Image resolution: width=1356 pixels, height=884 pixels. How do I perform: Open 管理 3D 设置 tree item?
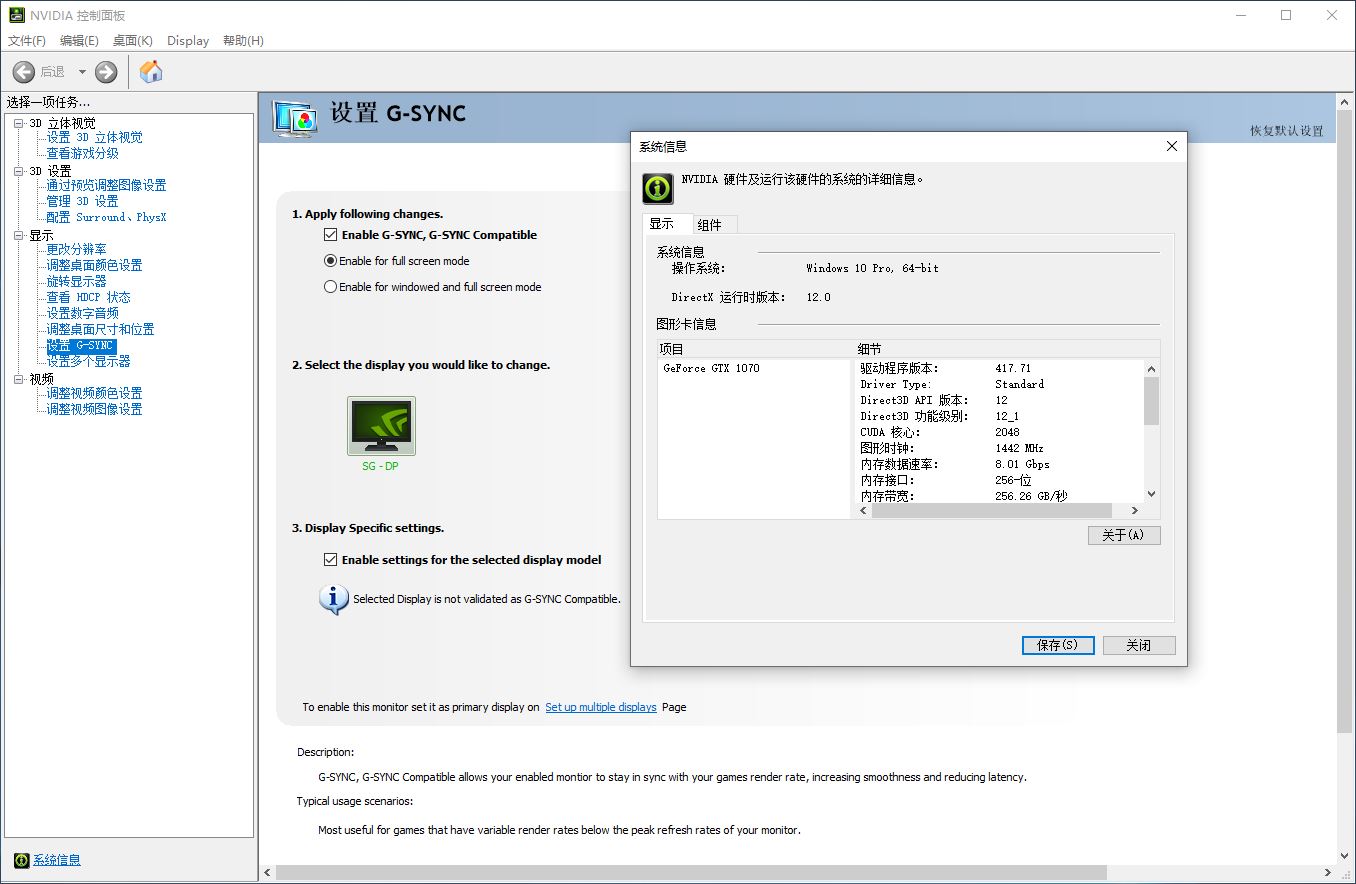coord(82,202)
